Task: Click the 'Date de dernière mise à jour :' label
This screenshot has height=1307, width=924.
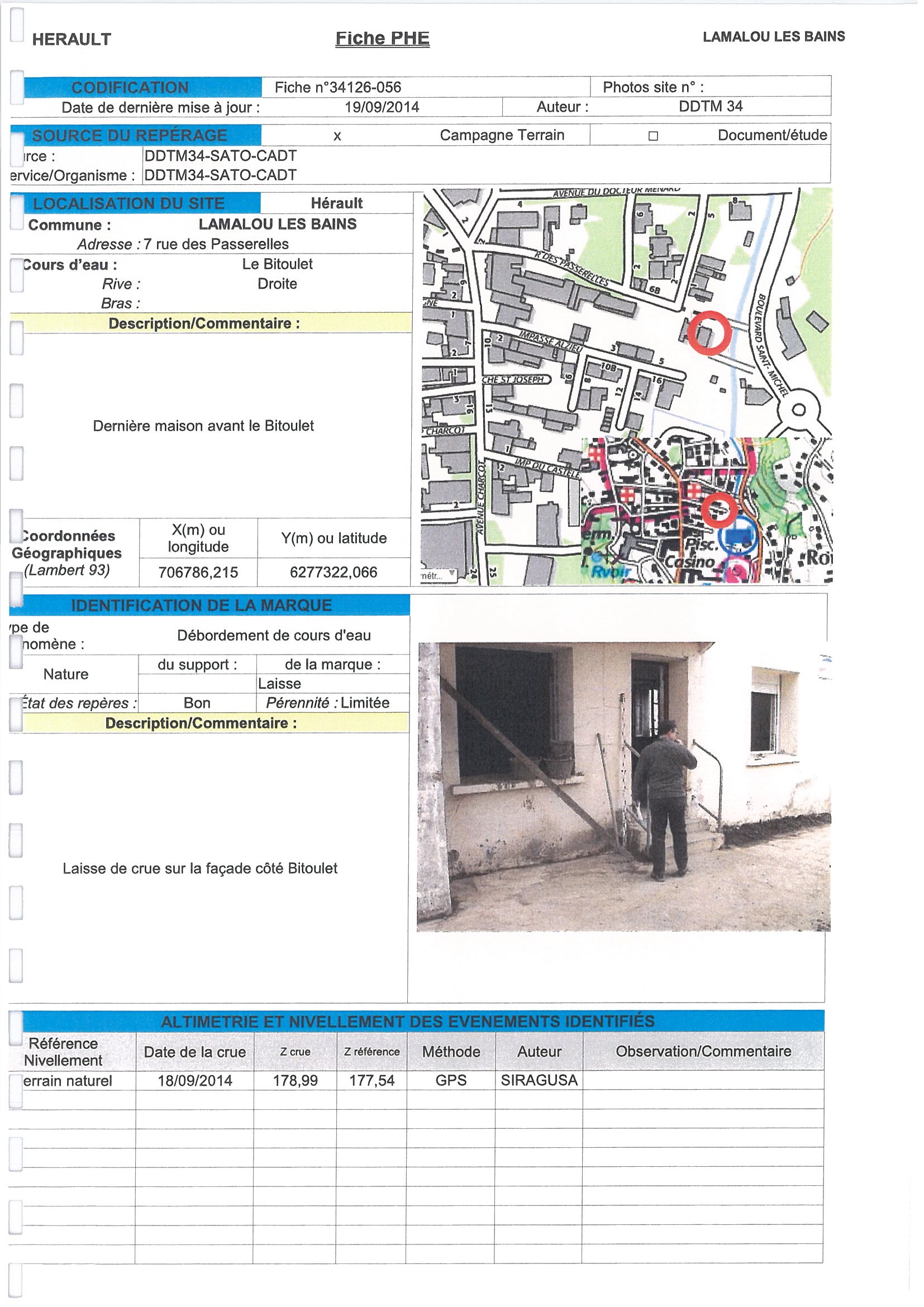Action: point(161,108)
